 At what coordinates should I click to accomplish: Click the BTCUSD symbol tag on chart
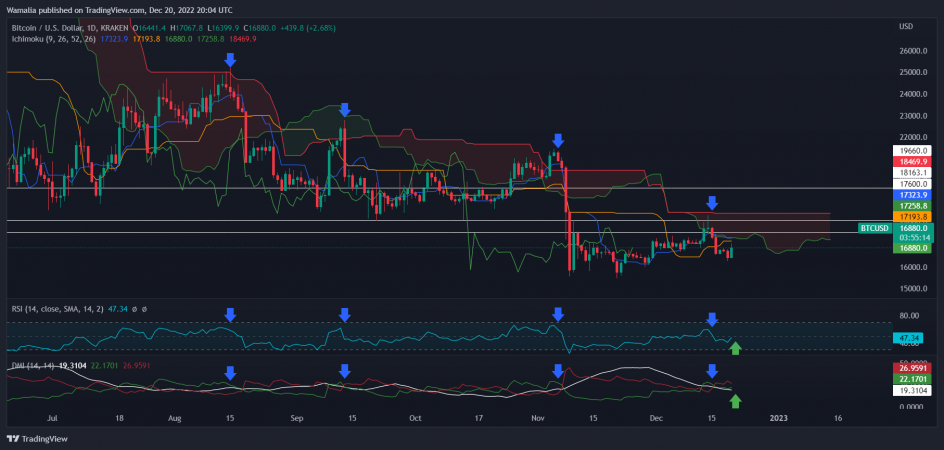coord(874,228)
